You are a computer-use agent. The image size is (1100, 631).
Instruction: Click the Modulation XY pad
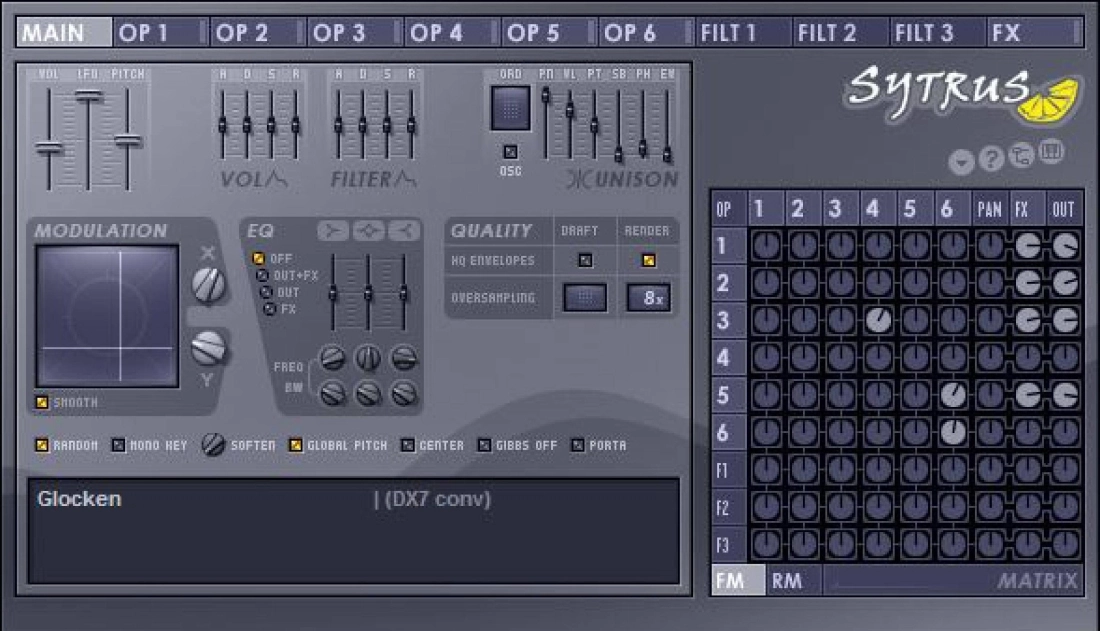107,316
